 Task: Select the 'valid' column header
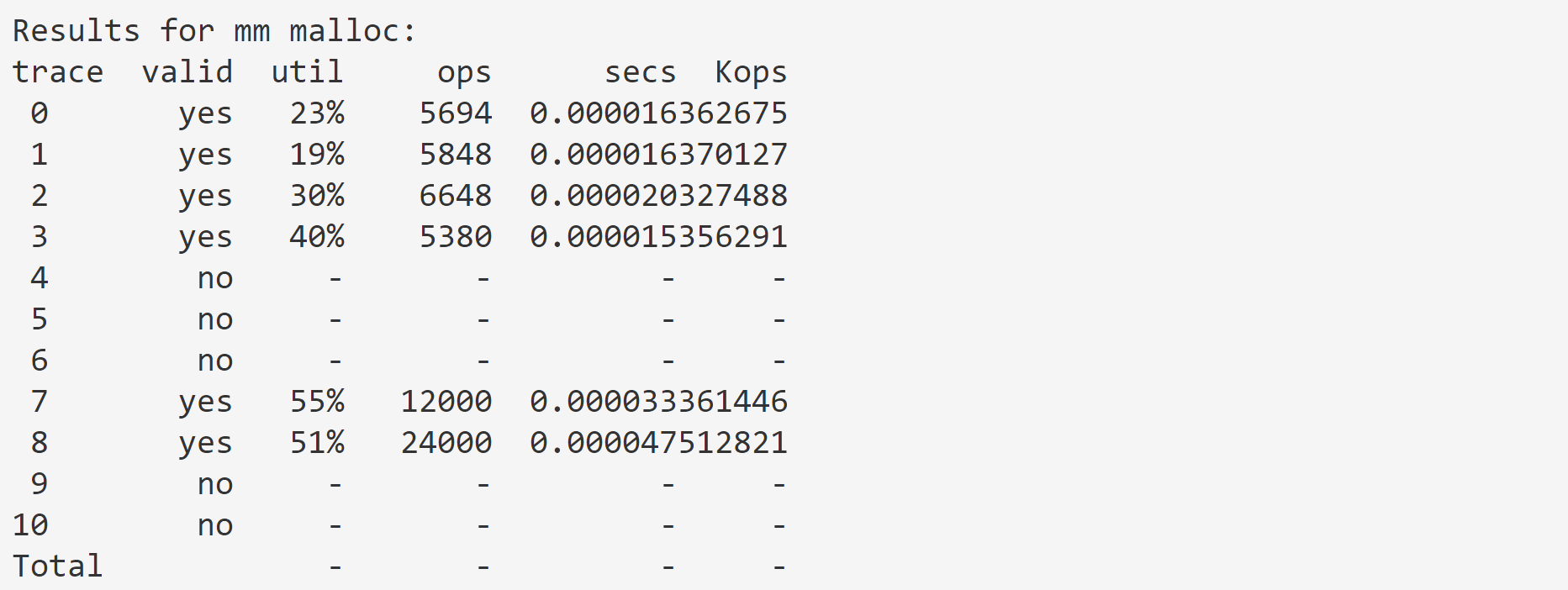click(187, 72)
